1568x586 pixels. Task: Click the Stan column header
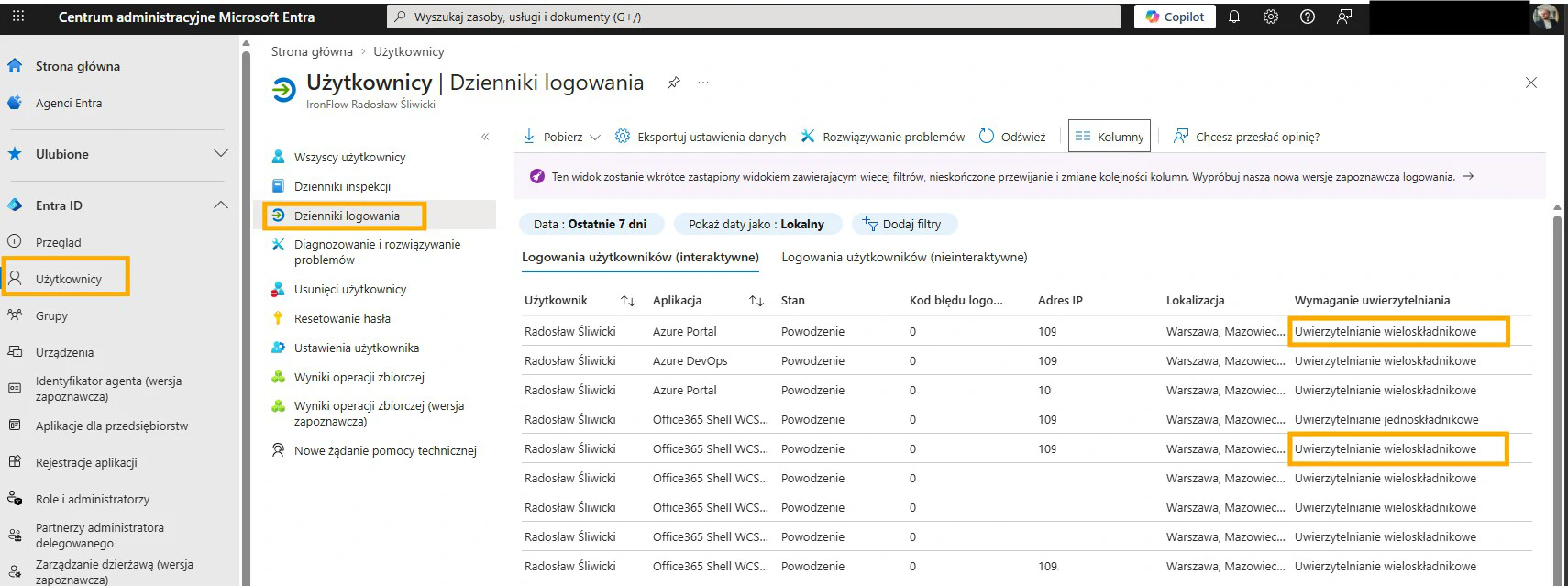click(793, 300)
